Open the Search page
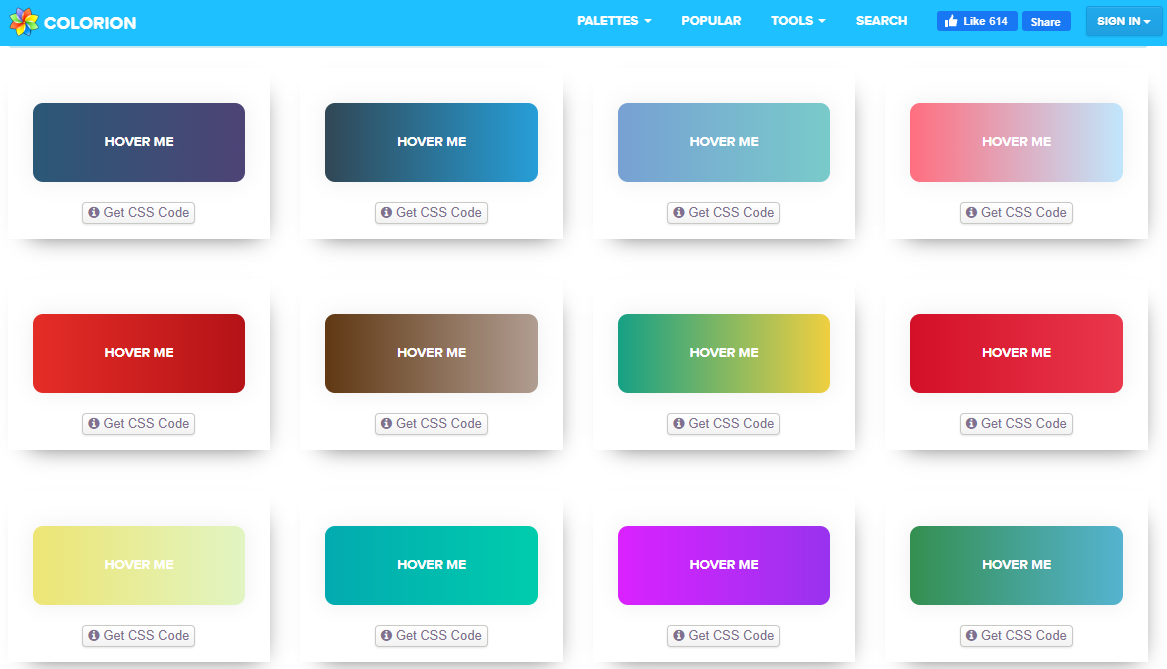The image size is (1167, 669). [881, 21]
